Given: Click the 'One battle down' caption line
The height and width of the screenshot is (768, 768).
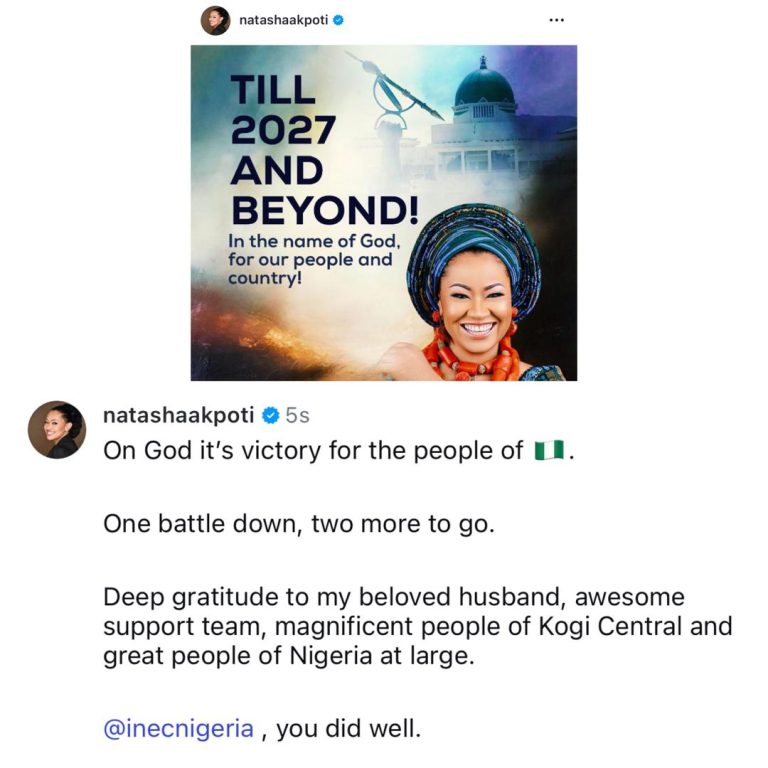Looking at the screenshot, I should click(x=299, y=524).
